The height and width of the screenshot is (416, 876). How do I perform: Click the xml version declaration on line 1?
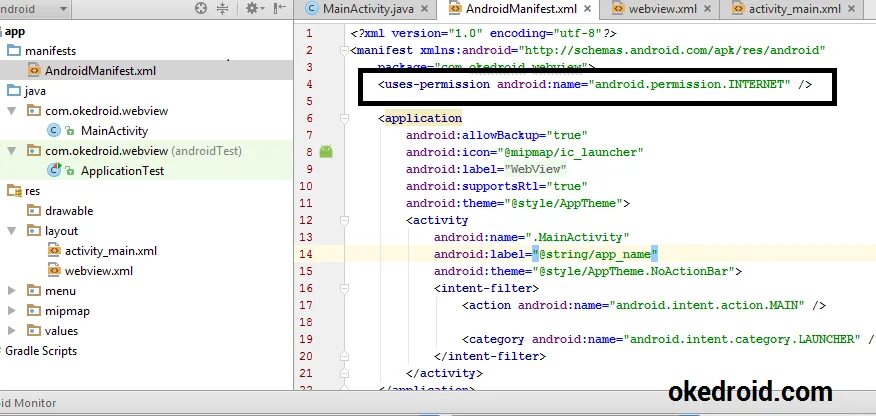(x=483, y=34)
